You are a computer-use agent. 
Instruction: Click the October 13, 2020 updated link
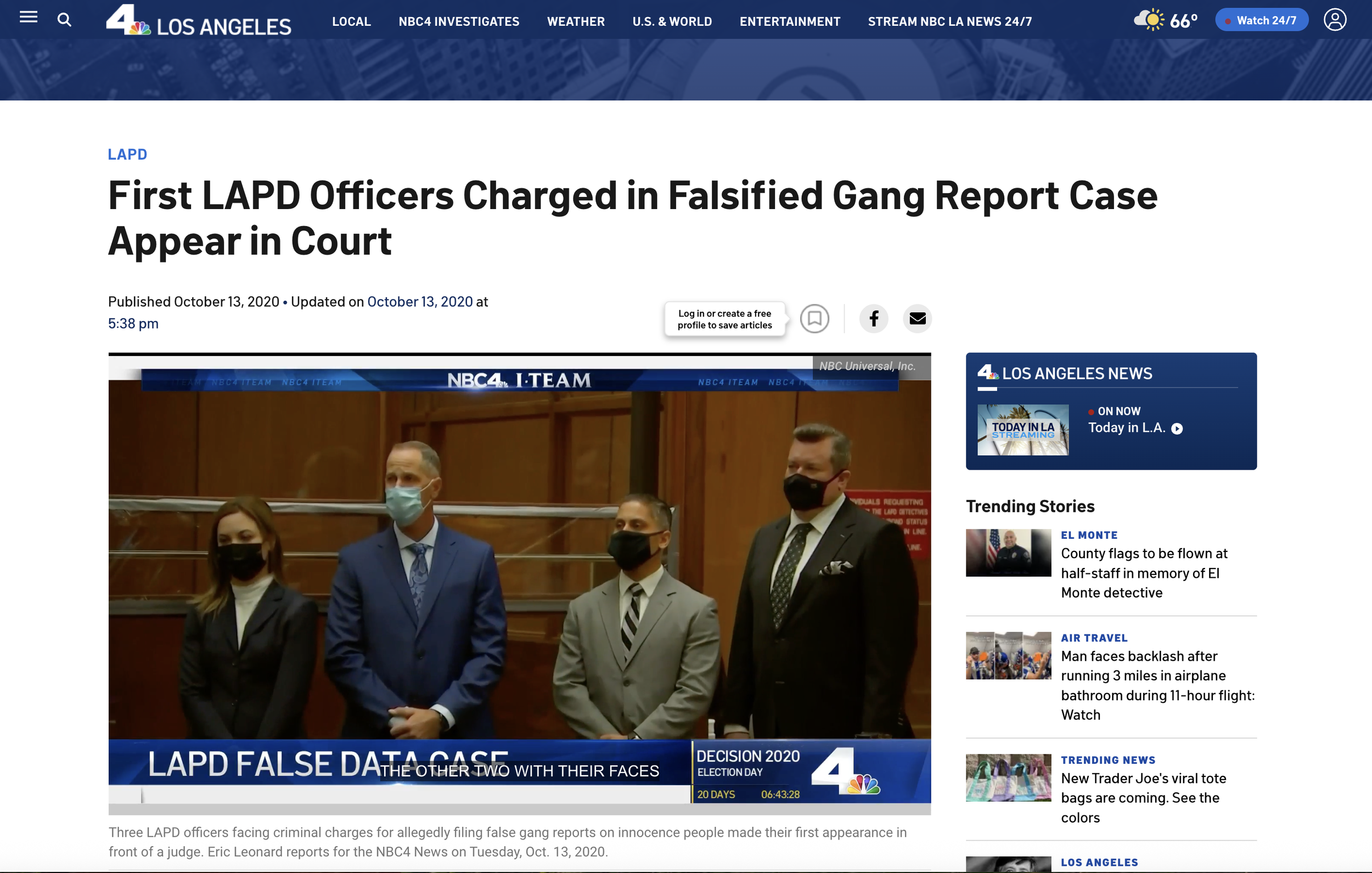coord(420,301)
